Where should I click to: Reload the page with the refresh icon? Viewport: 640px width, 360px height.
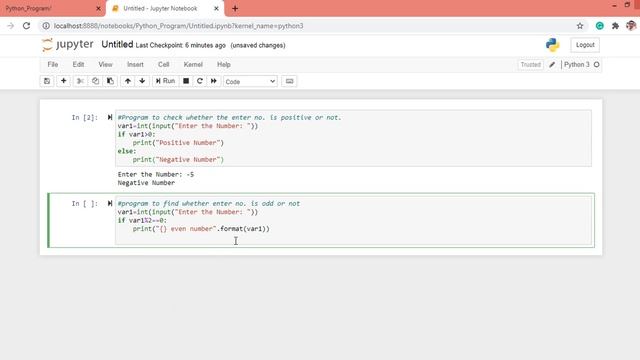tap(27, 26)
